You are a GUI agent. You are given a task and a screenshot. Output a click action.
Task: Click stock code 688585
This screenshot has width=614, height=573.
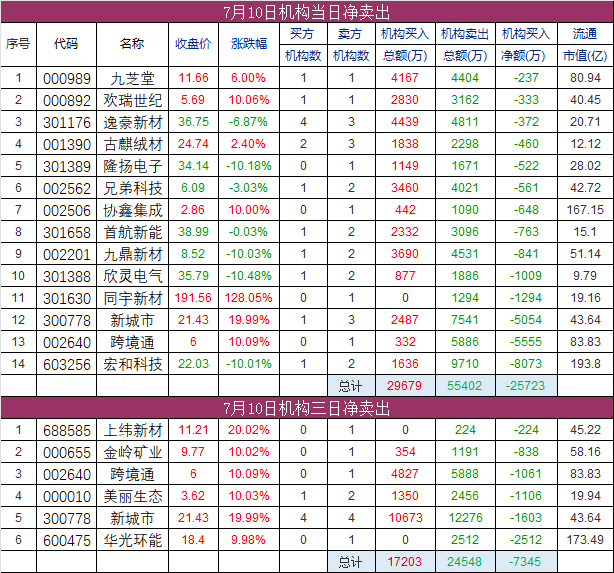(x=67, y=431)
